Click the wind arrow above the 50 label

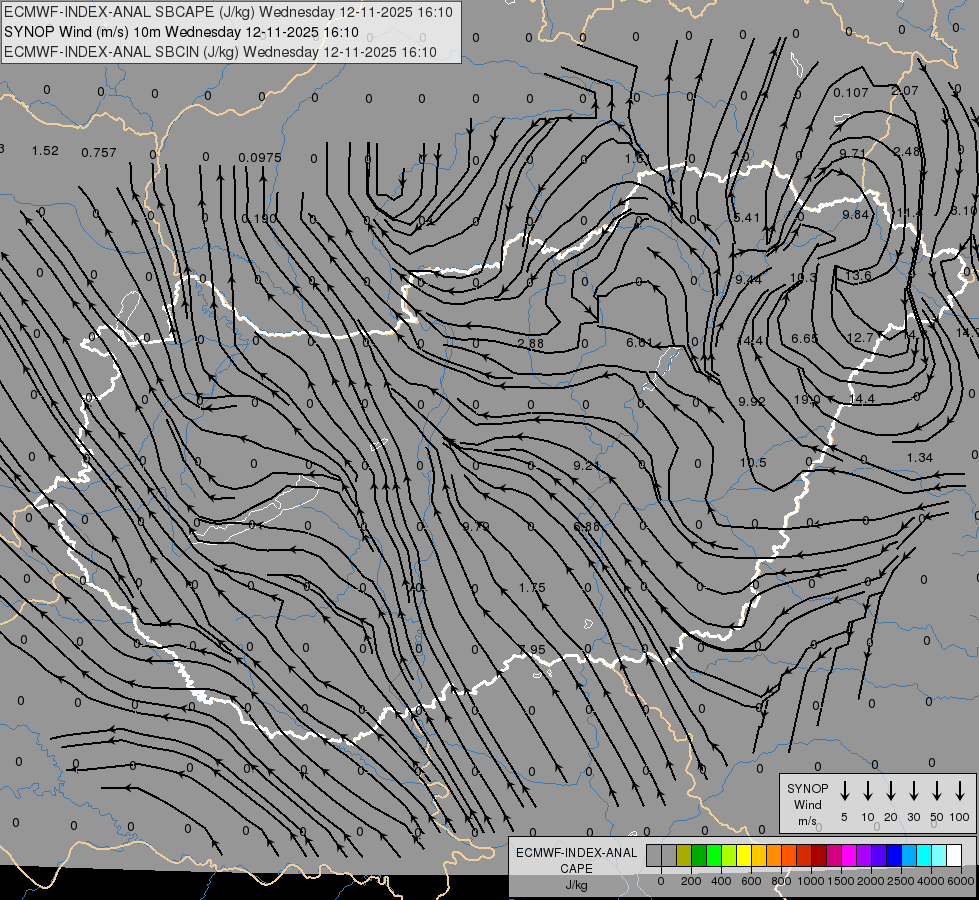937,791
